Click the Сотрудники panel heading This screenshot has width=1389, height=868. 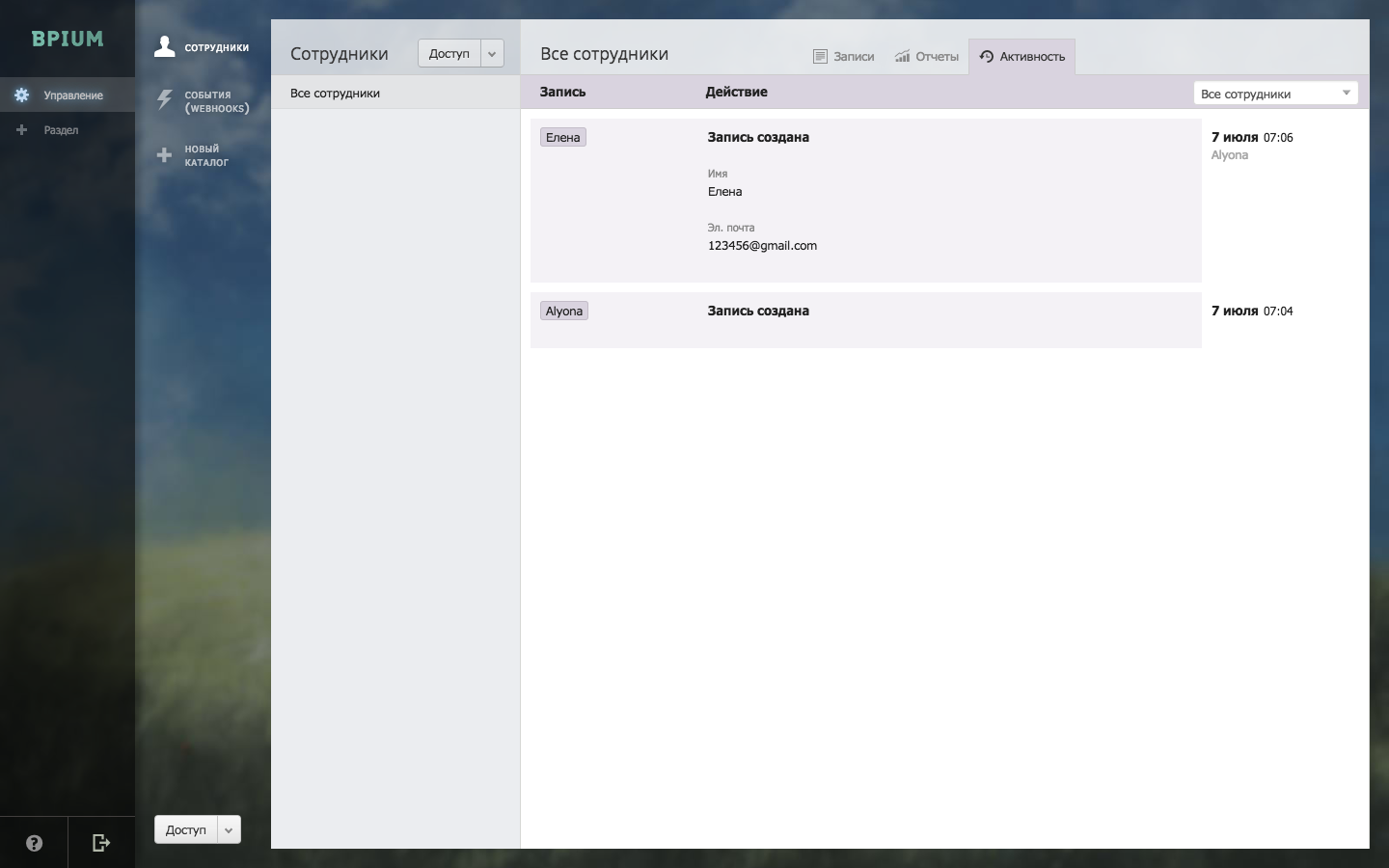point(340,54)
